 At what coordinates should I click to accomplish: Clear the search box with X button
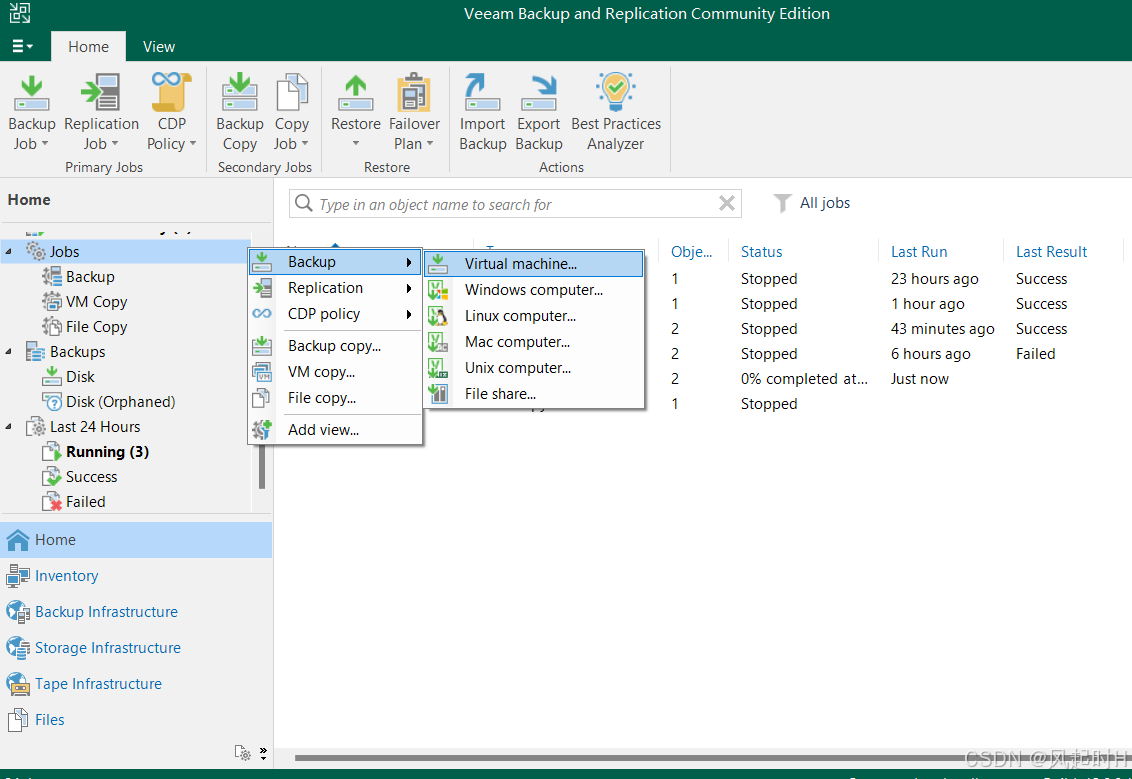(x=726, y=204)
